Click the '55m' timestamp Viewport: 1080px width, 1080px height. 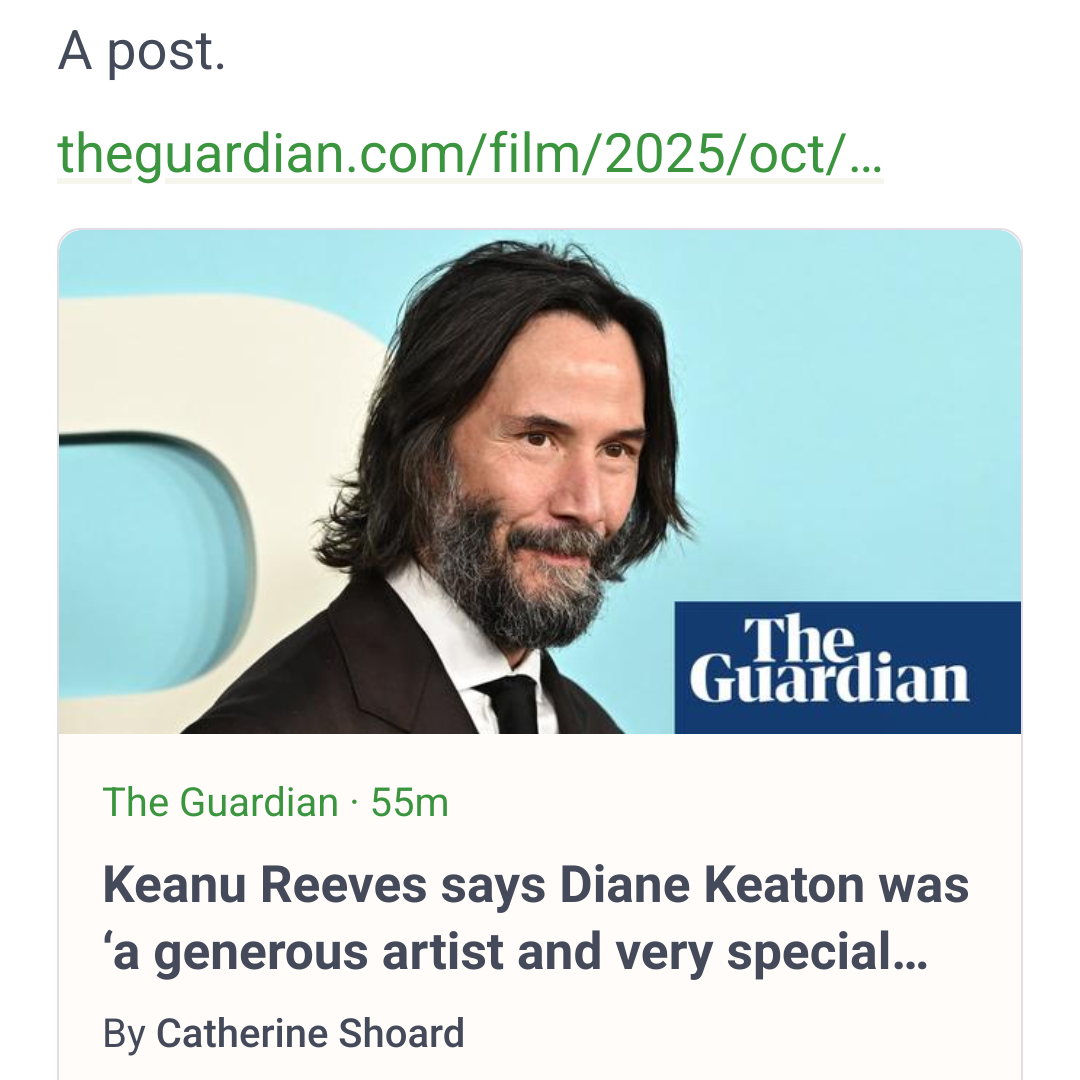(410, 803)
